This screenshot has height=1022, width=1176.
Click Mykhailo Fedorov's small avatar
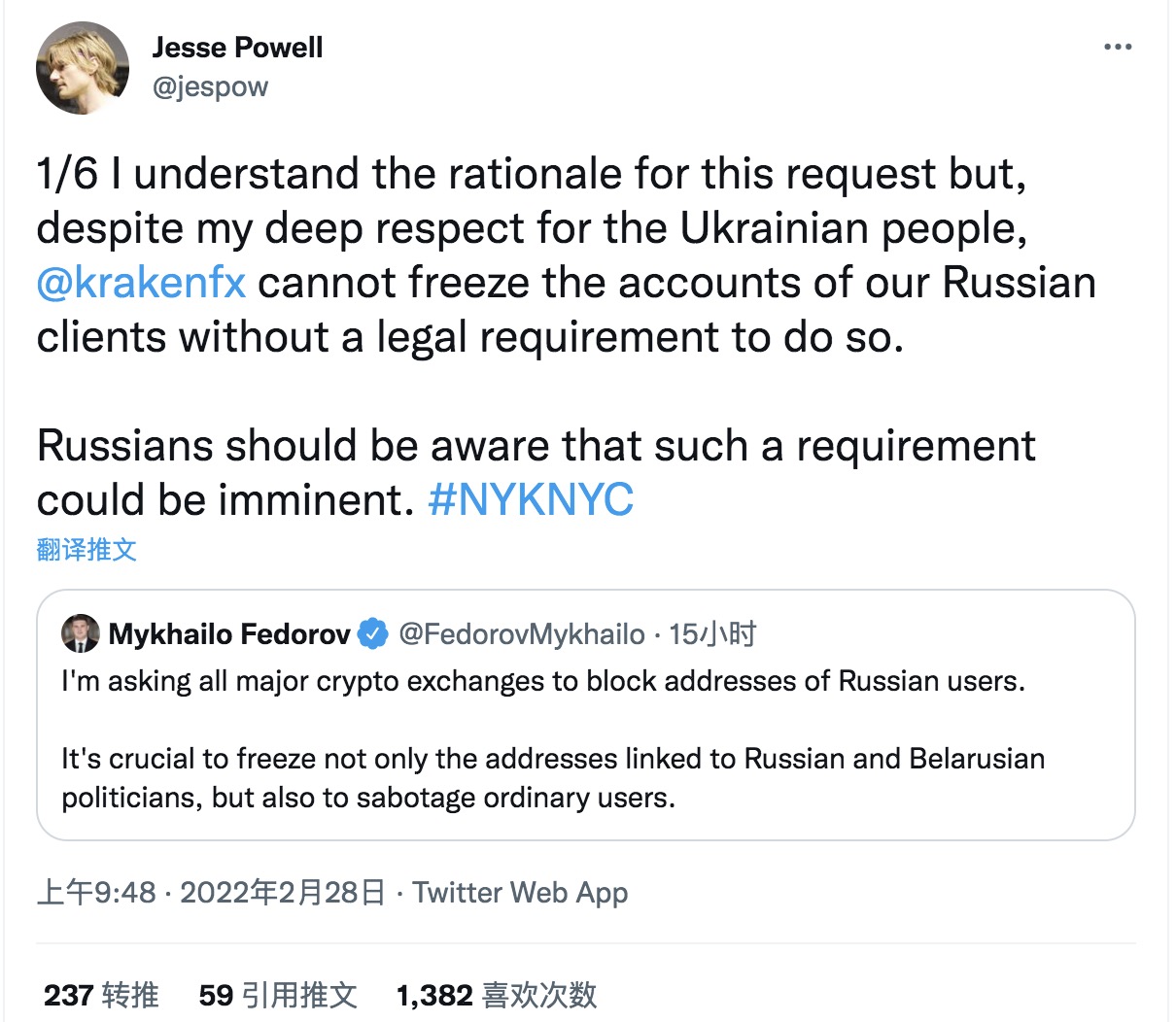[x=81, y=634]
